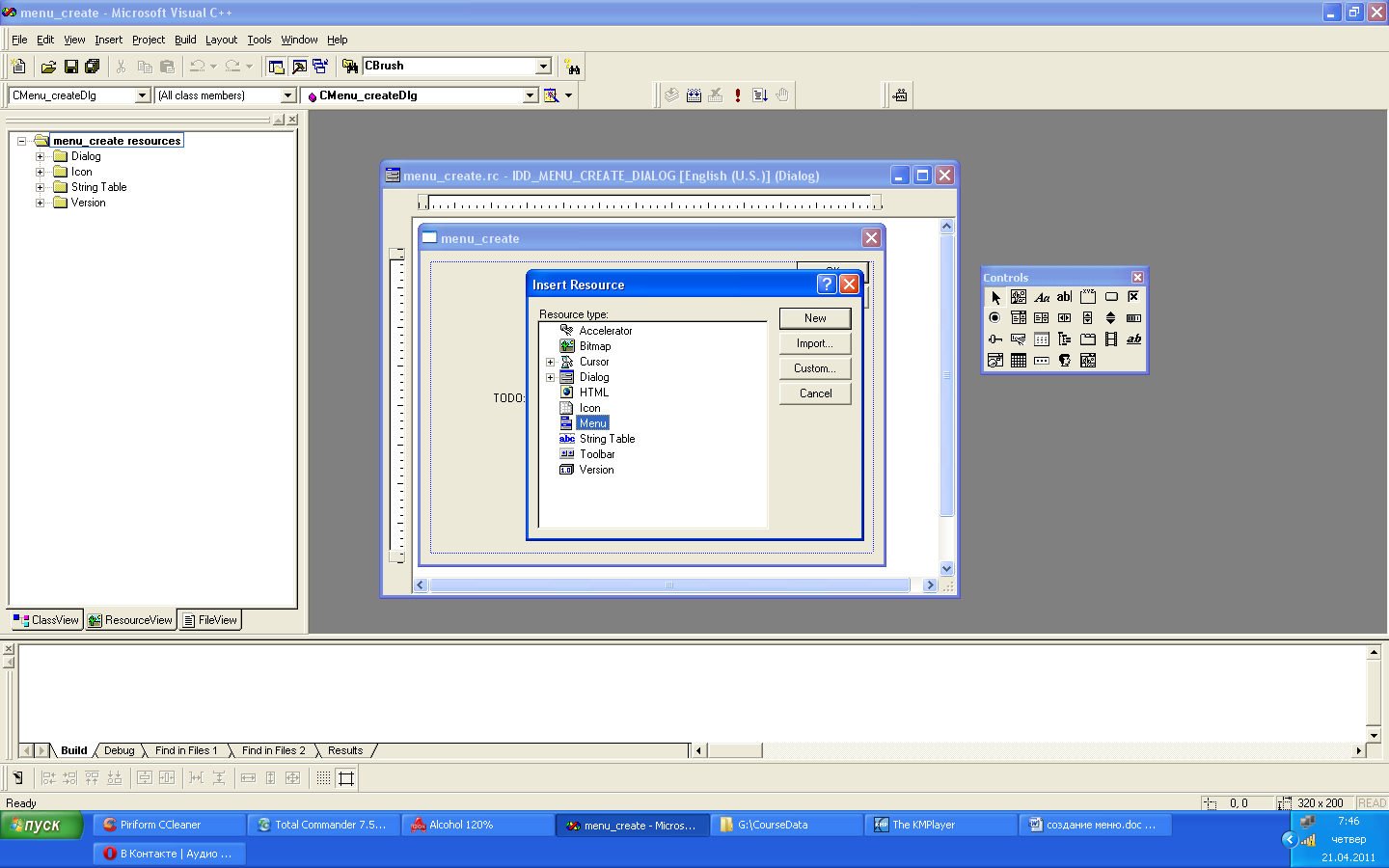Open the CBrush find combo box dropdown

pyautogui.click(x=543, y=67)
